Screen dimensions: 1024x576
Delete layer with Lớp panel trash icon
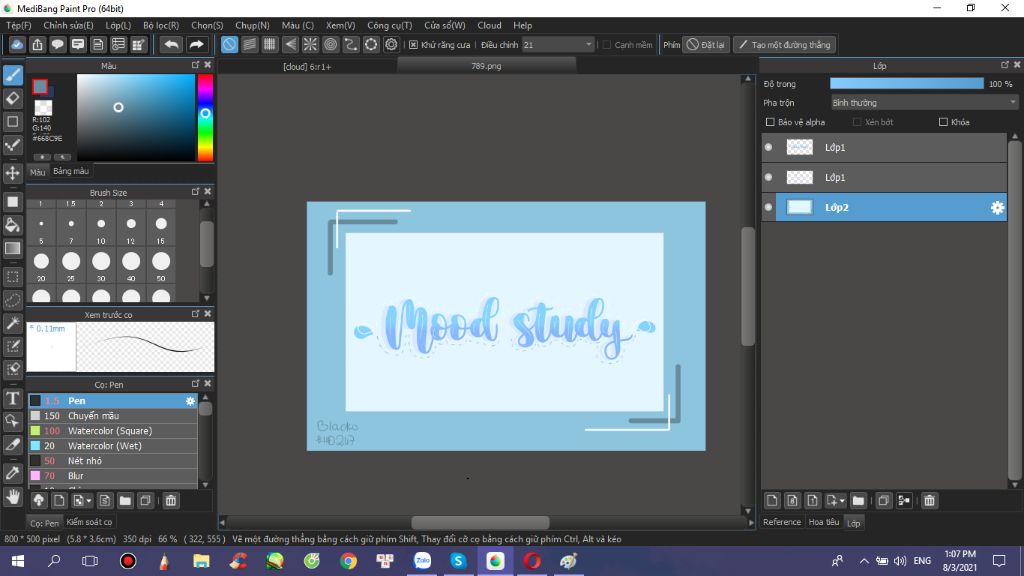pos(929,501)
